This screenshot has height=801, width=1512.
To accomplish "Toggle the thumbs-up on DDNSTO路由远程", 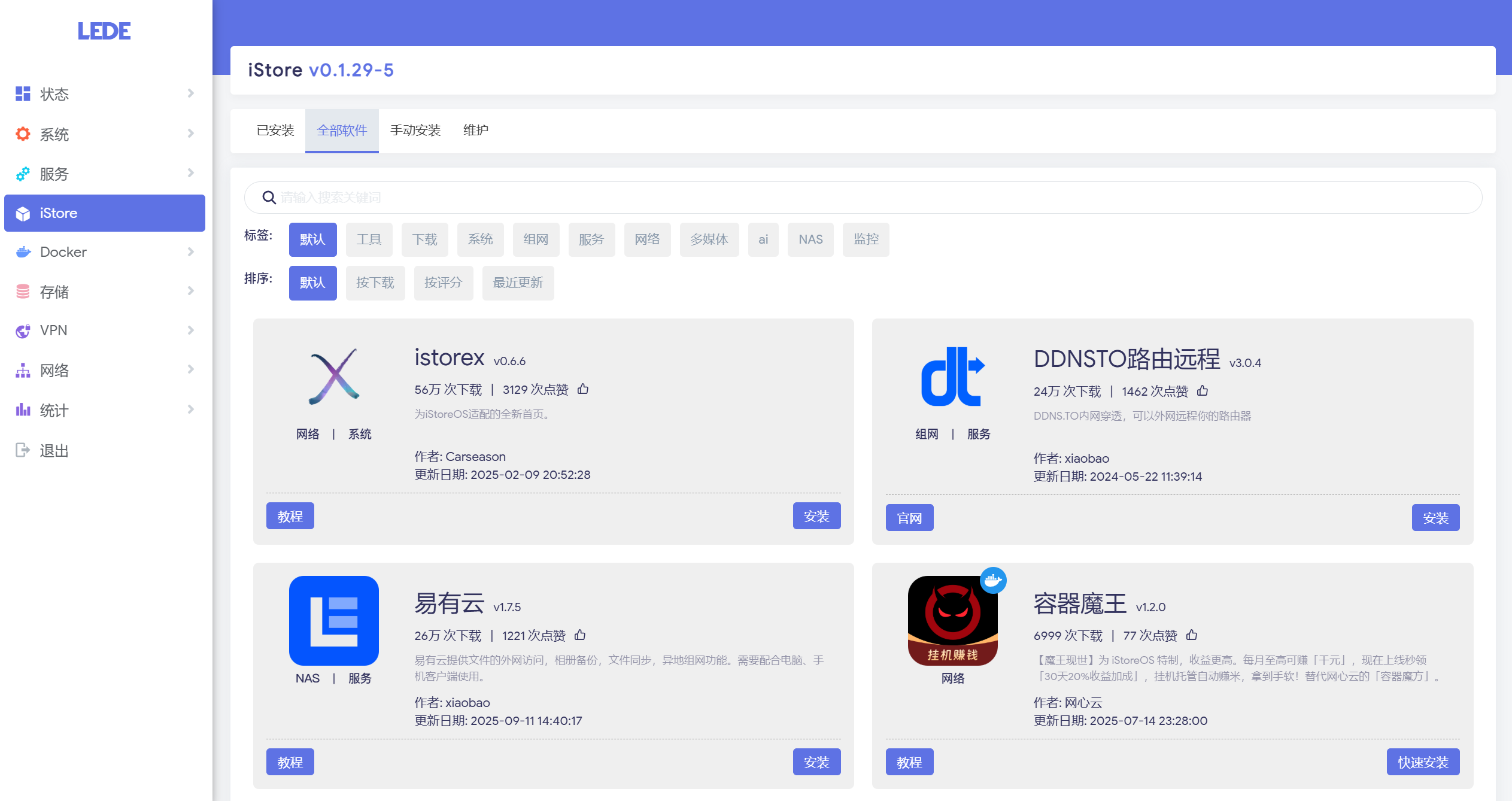I will [1203, 390].
